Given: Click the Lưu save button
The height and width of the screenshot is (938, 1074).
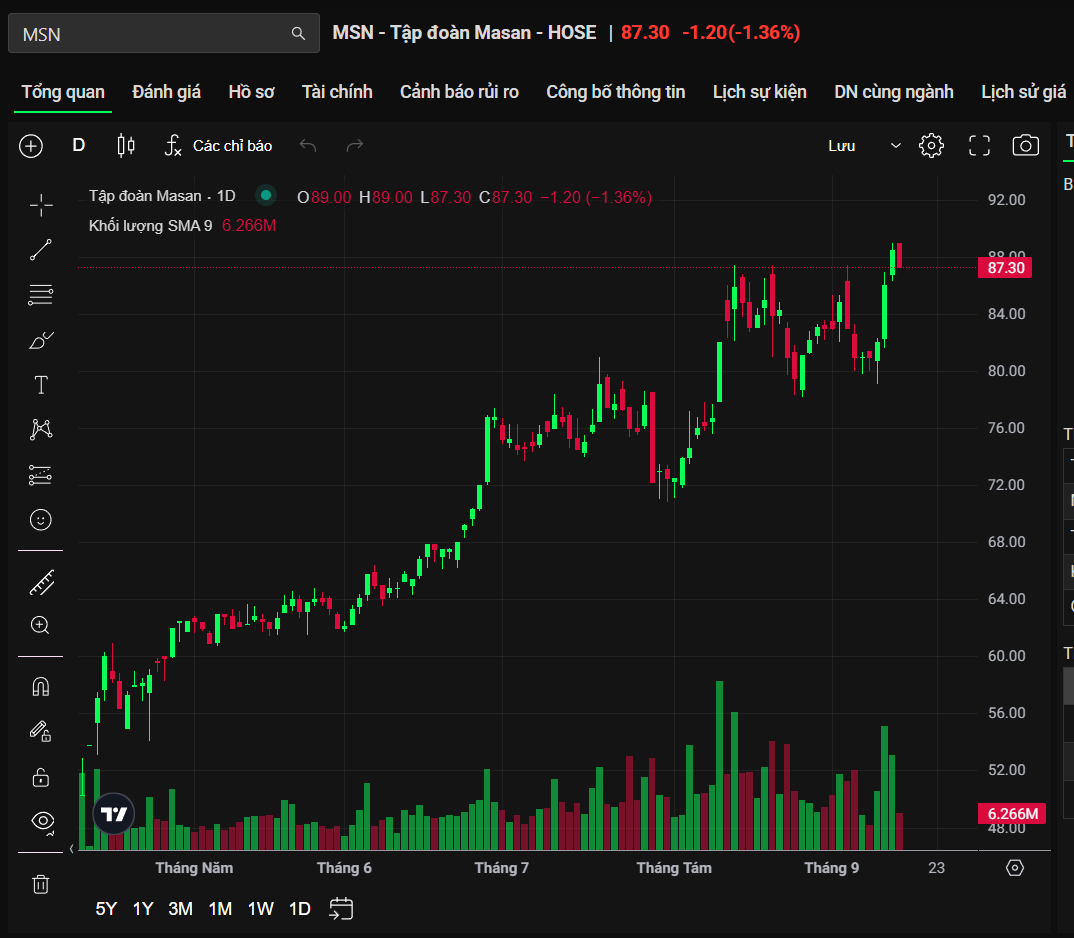Looking at the screenshot, I should click(842, 146).
